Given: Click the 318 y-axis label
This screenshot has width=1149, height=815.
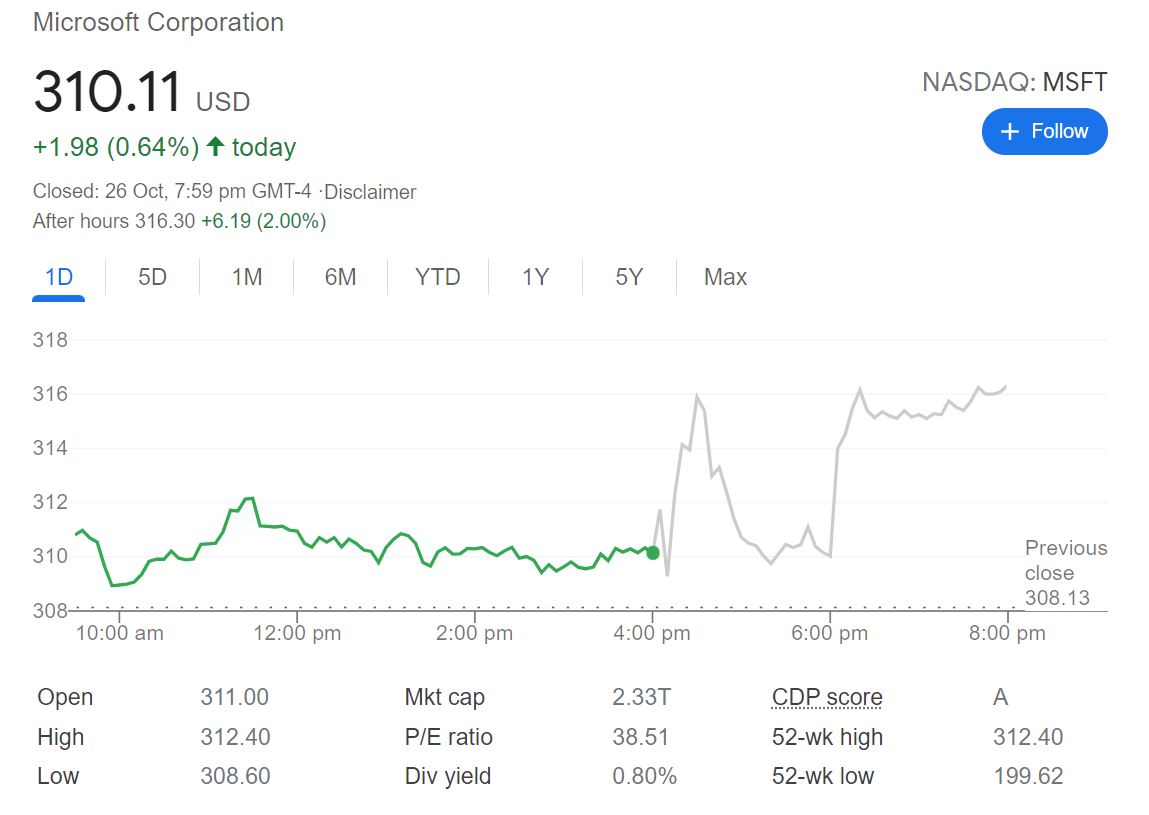Looking at the screenshot, I should (50, 339).
